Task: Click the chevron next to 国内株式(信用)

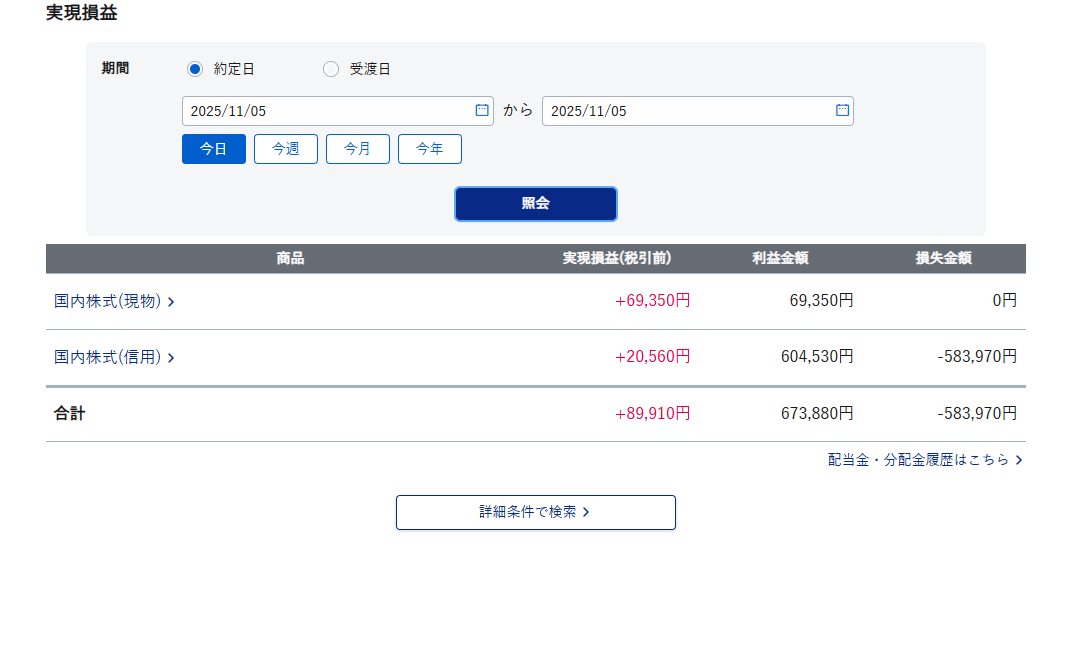Action: 171,358
